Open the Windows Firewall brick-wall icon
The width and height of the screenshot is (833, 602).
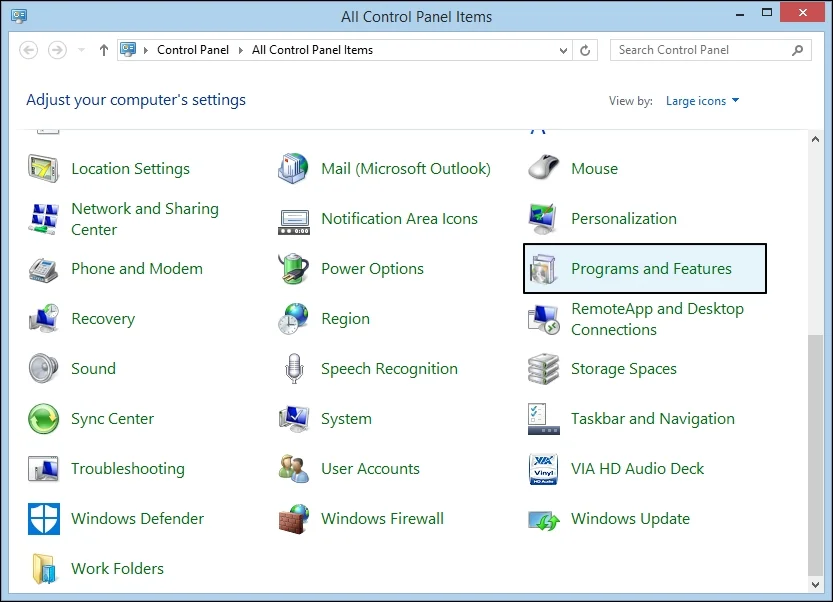pyautogui.click(x=294, y=519)
